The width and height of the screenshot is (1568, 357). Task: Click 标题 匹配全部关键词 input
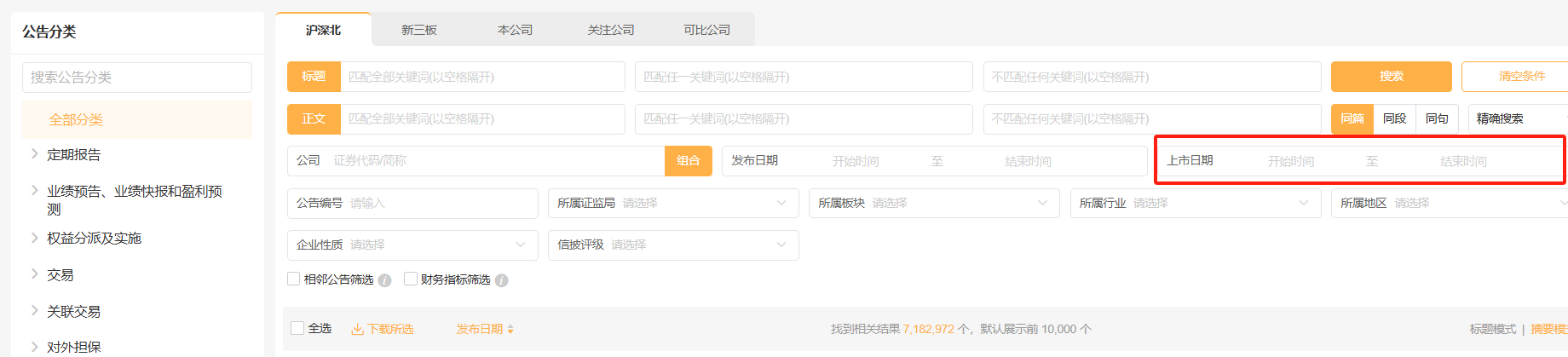click(482, 77)
